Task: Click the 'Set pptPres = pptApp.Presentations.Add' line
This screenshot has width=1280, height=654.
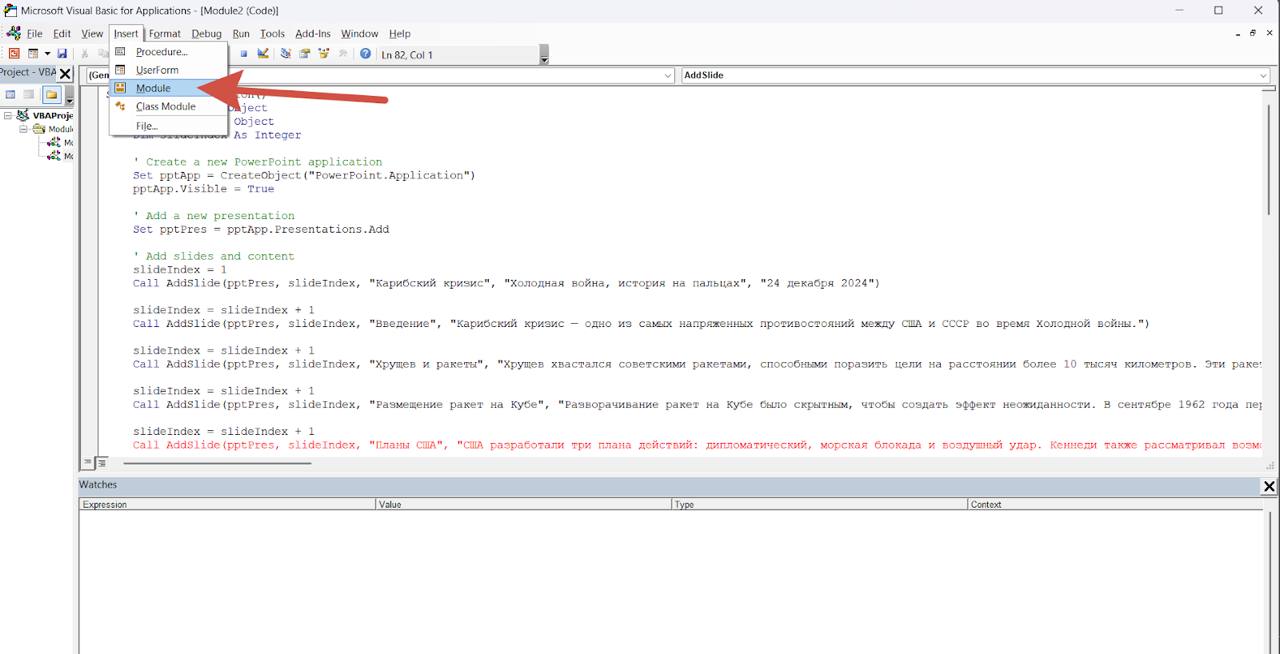Action: pyautogui.click(x=261, y=229)
